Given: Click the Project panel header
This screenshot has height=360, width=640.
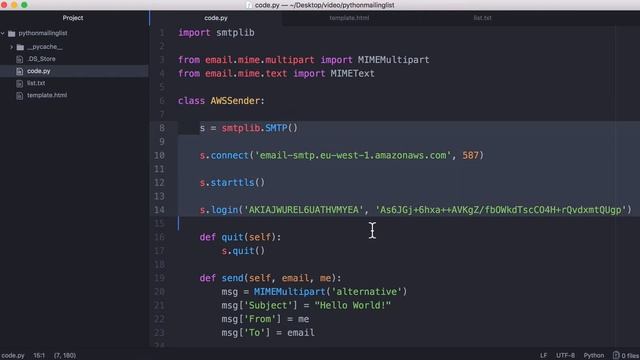Looking at the screenshot, I should pos(73,18).
